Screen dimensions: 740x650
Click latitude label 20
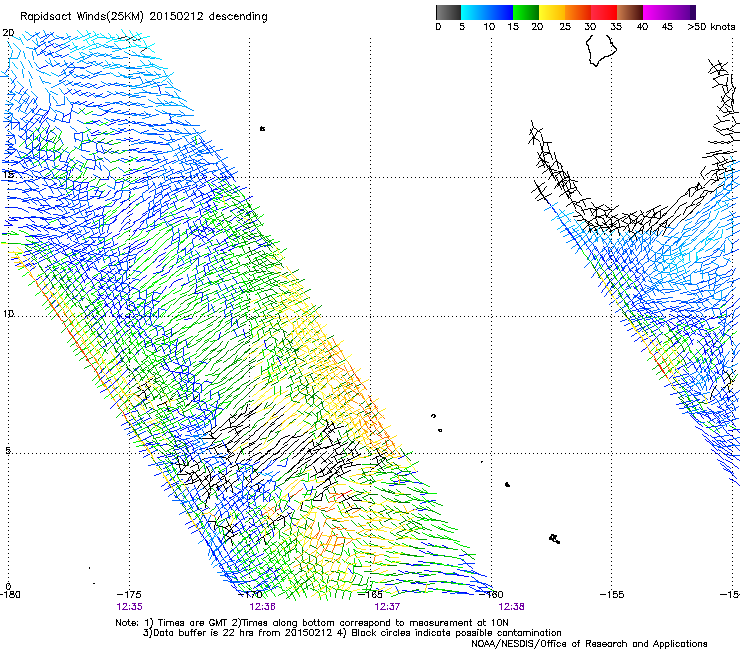tap(8, 33)
